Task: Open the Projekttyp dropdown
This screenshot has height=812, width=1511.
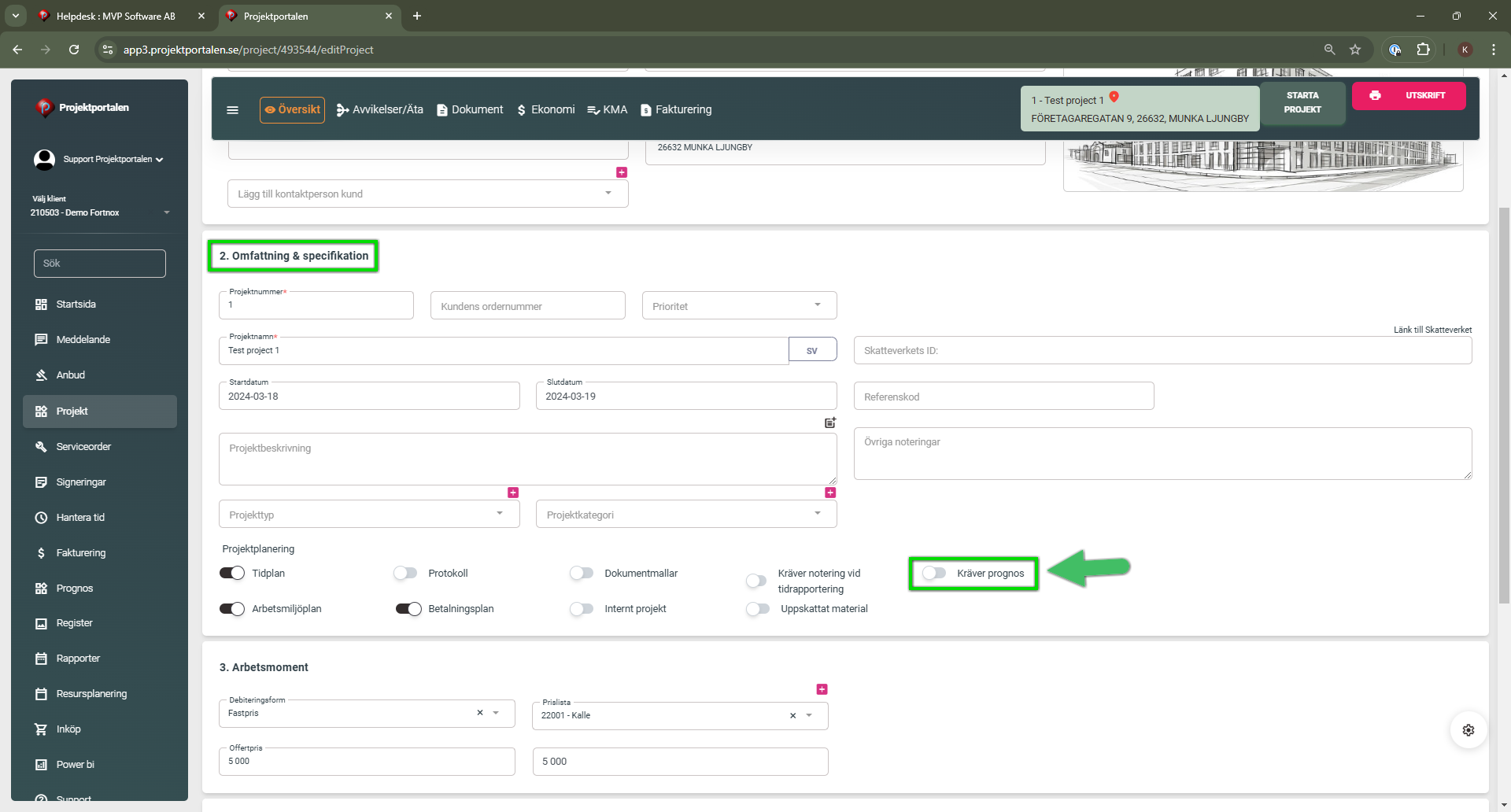Action: (369, 514)
